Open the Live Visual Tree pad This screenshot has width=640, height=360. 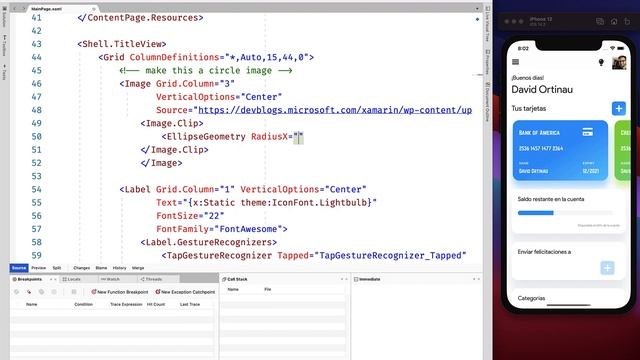pos(487,24)
